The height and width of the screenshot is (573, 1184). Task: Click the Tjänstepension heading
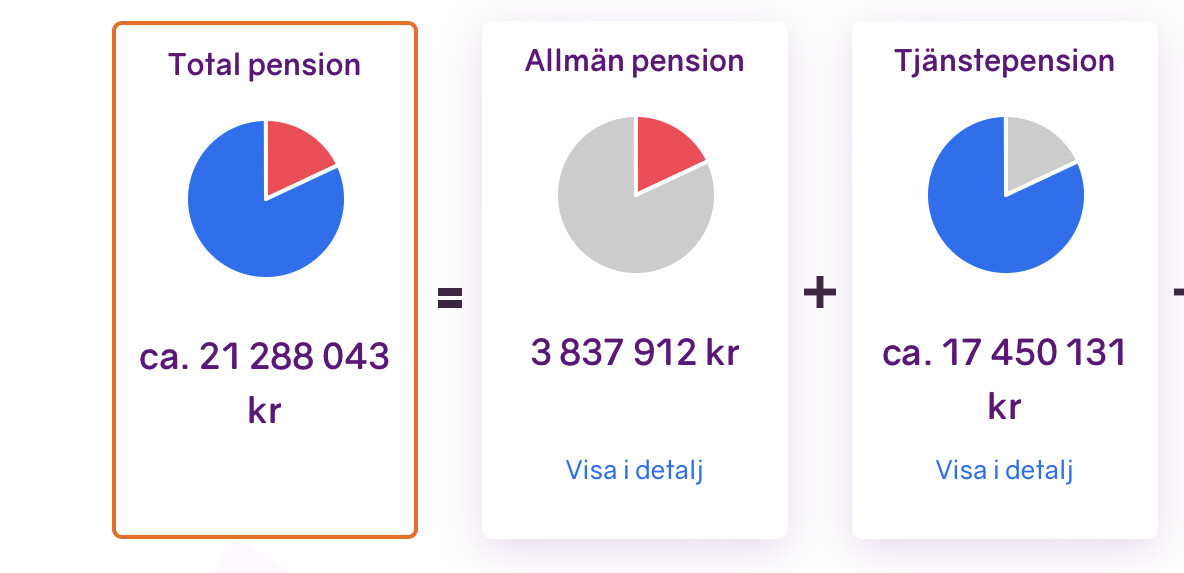1004,62
